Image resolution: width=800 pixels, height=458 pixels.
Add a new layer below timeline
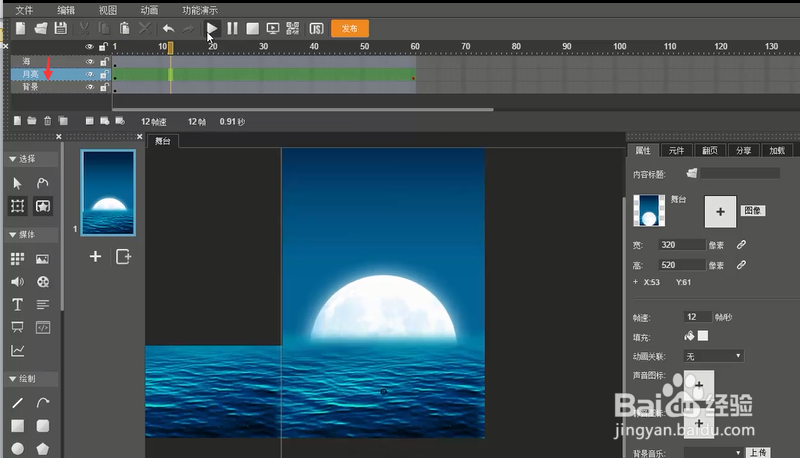click(x=17, y=121)
